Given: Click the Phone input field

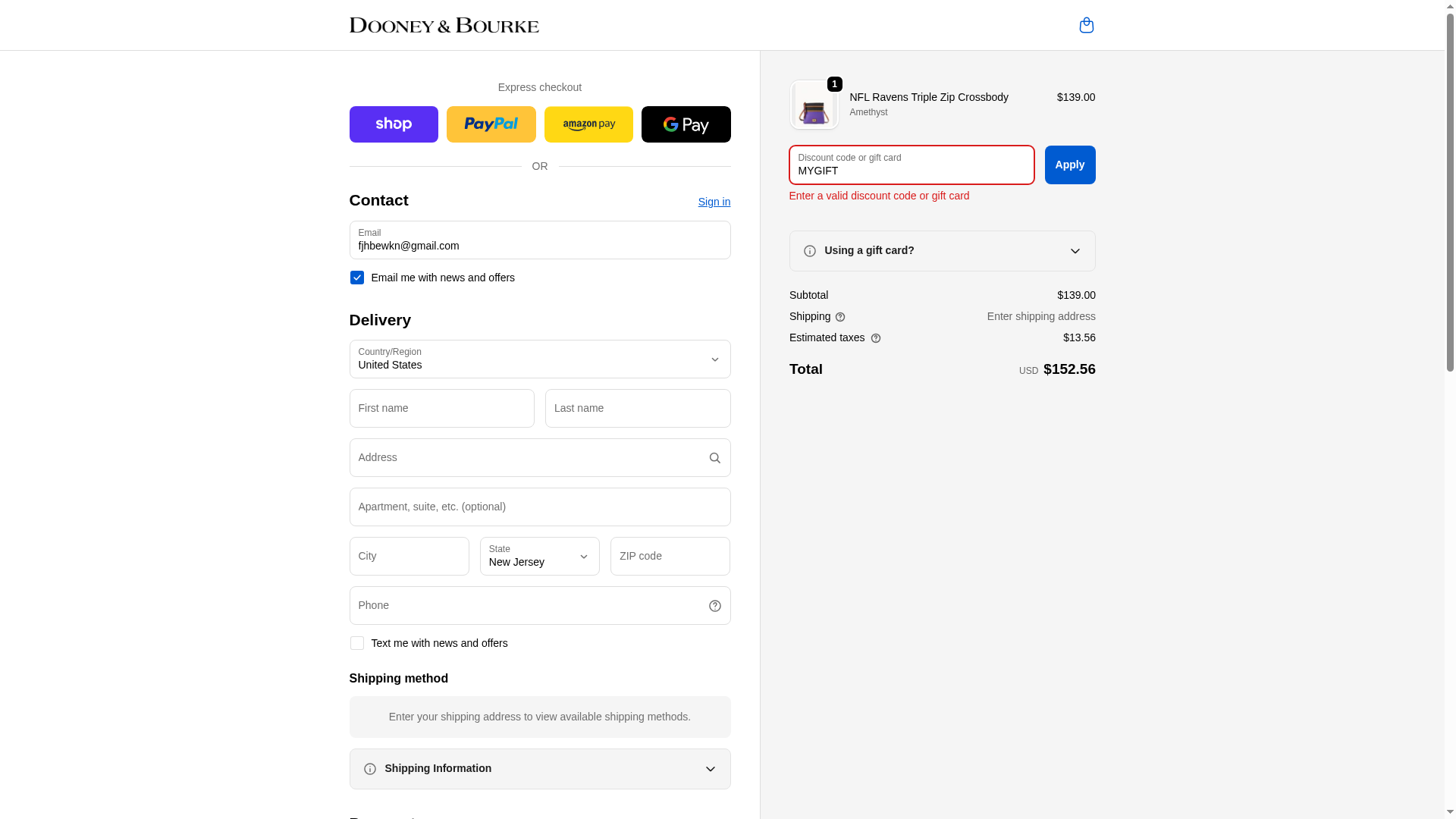Looking at the screenshot, I should coord(540,606).
